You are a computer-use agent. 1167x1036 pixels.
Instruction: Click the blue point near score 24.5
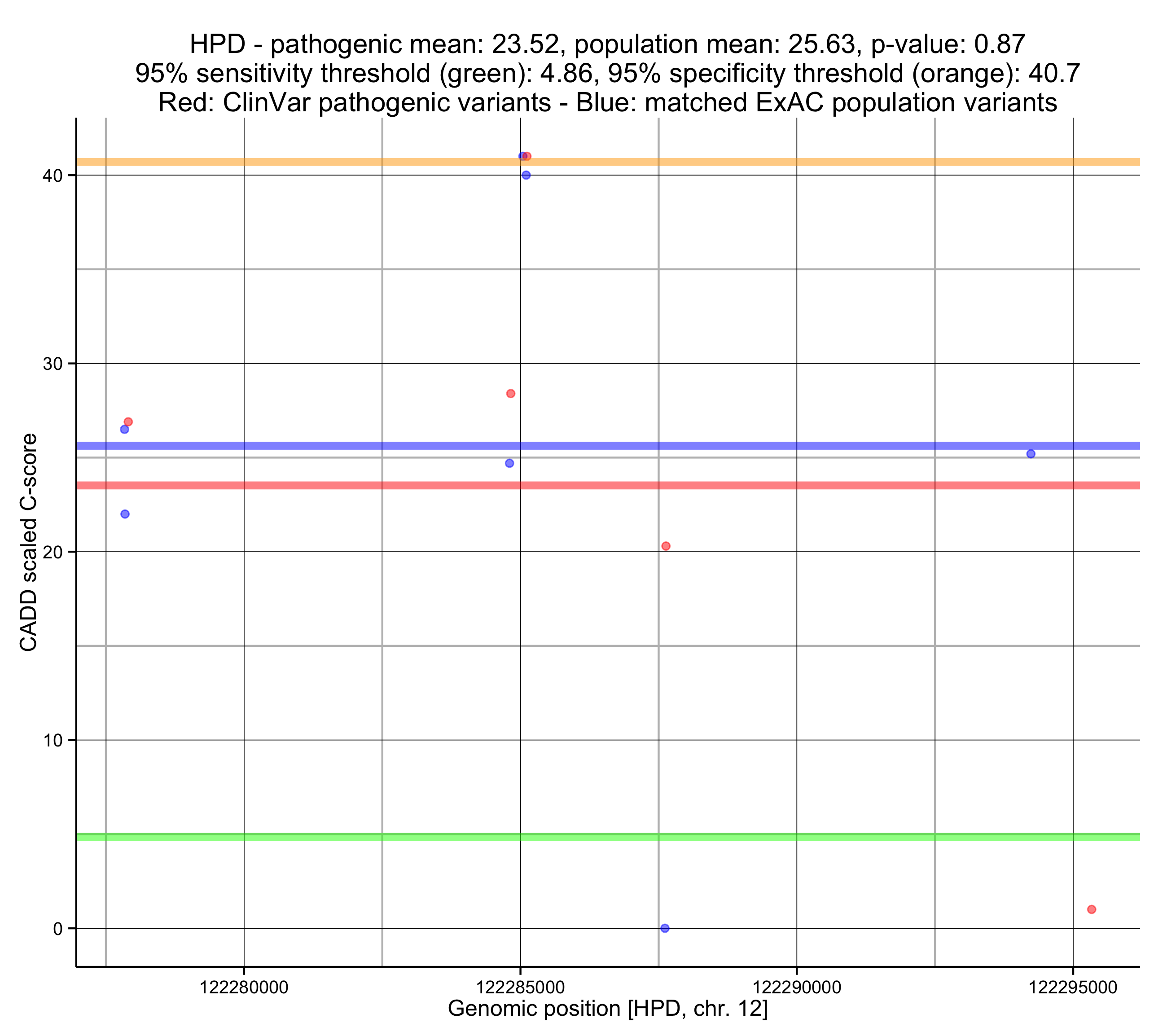point(509,463)
